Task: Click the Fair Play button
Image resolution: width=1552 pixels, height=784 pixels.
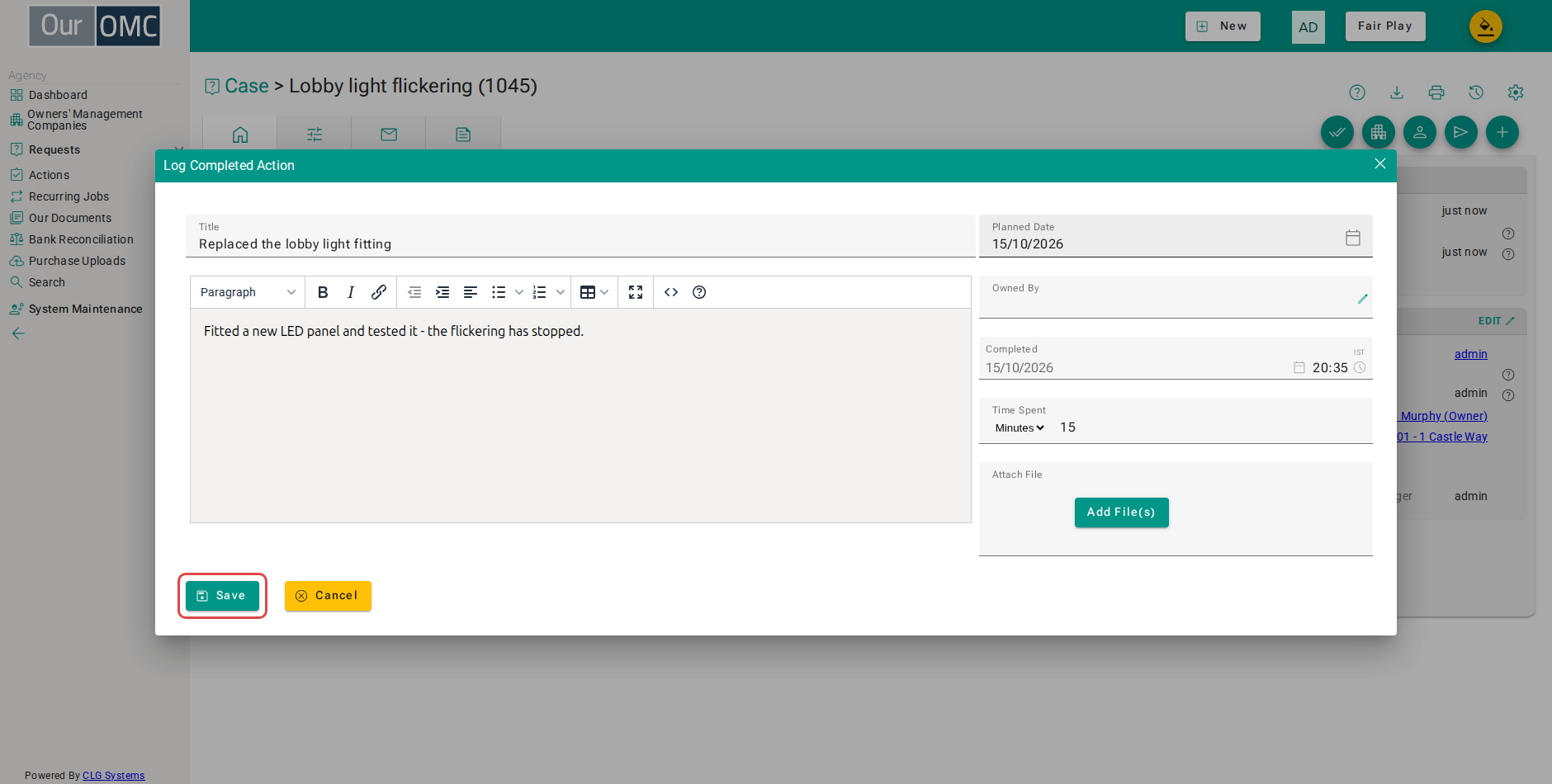Action: [x=1385, y=26]
